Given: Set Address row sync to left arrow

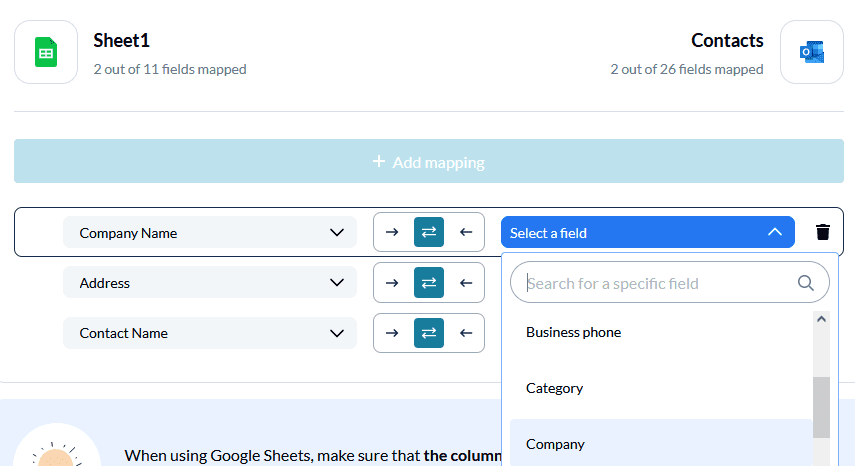Looking at the screenshot, I should coord(466,283).
